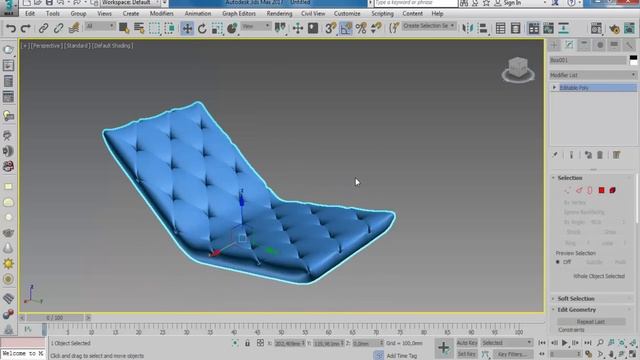Click the Box001 object name field

click(x=588, y=60)
